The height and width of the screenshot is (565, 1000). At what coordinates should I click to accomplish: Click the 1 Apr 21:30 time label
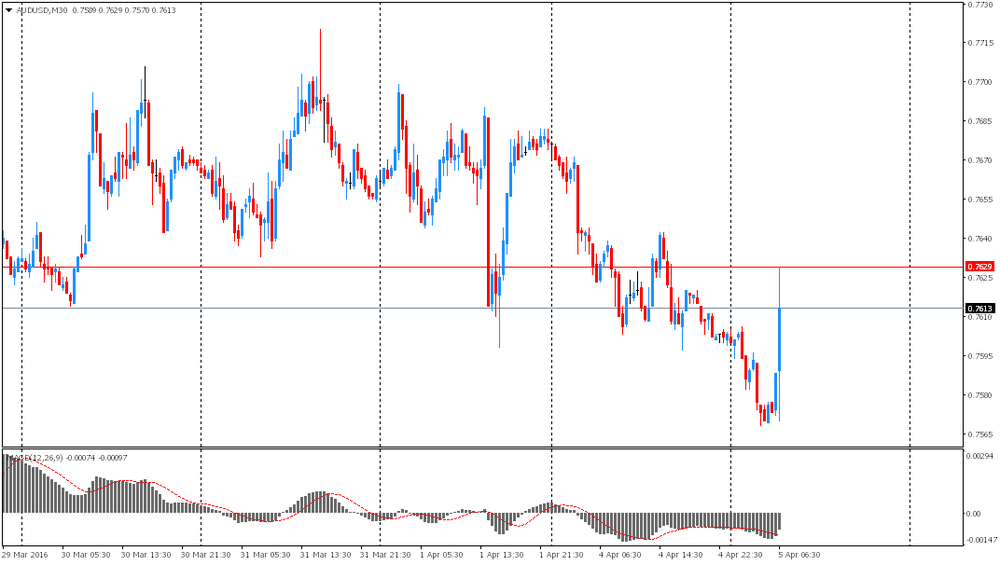[x=561, y=555]
